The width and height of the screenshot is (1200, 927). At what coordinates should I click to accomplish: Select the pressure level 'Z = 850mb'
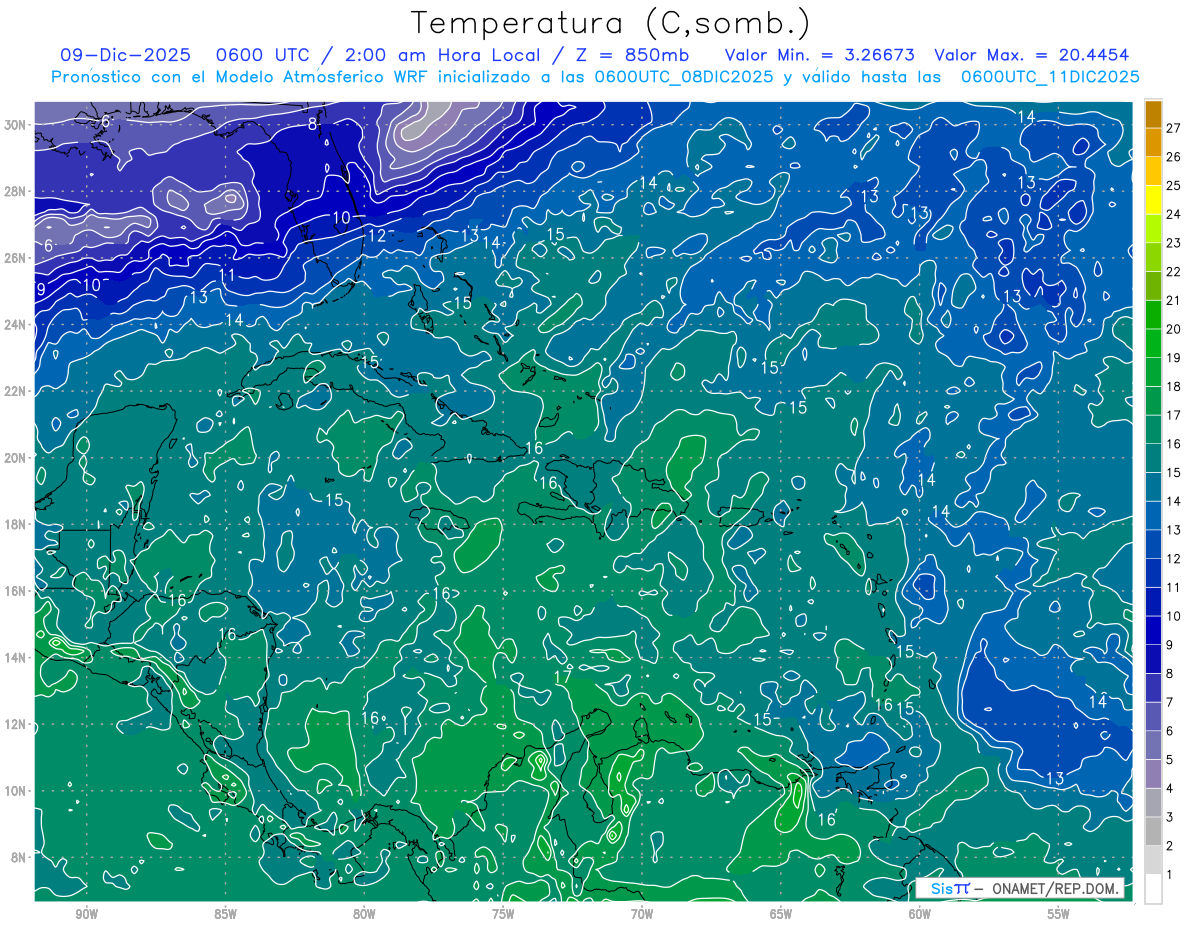[x=627, y=55]
